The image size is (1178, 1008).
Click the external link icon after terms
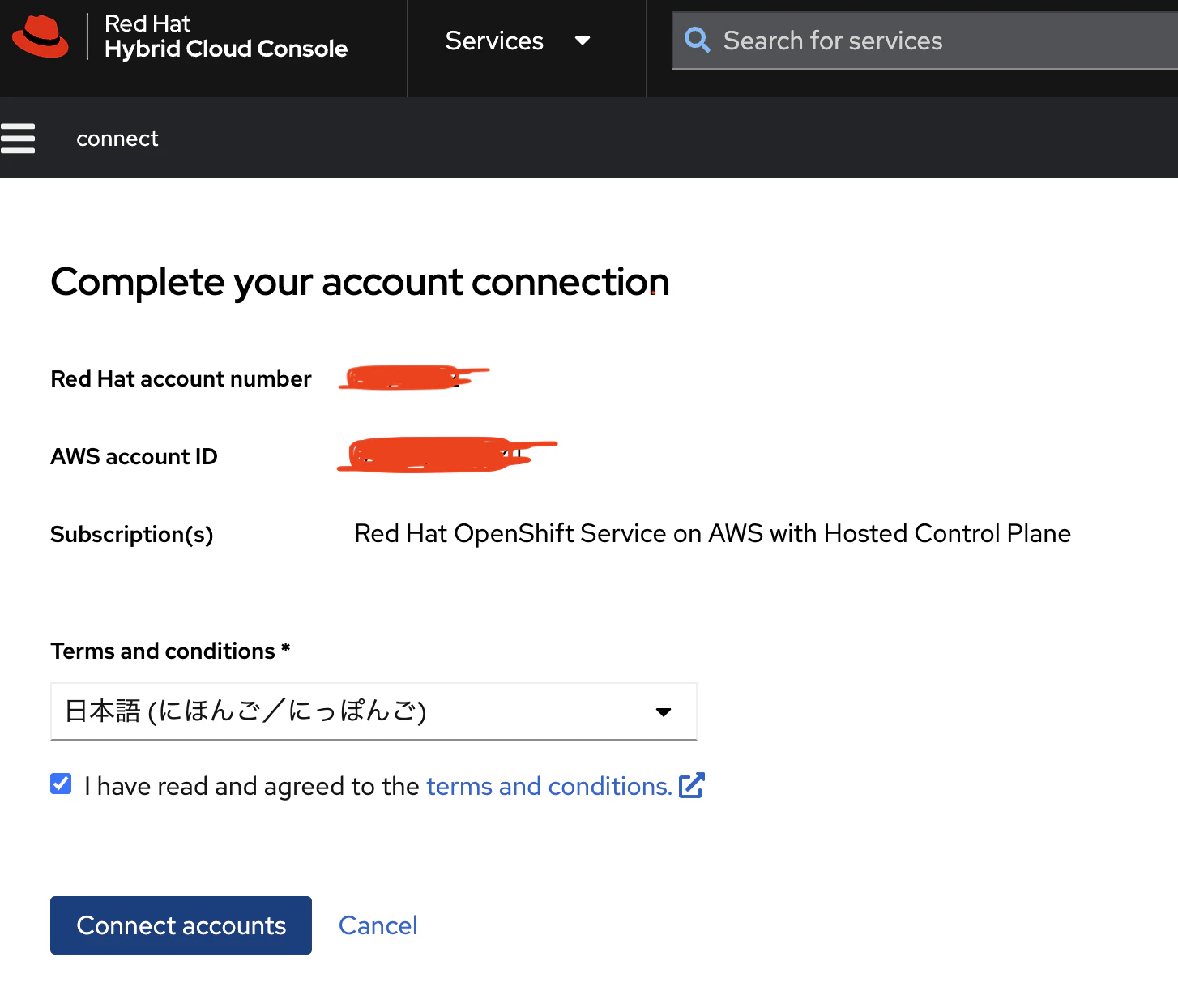(x=692, y=785)
